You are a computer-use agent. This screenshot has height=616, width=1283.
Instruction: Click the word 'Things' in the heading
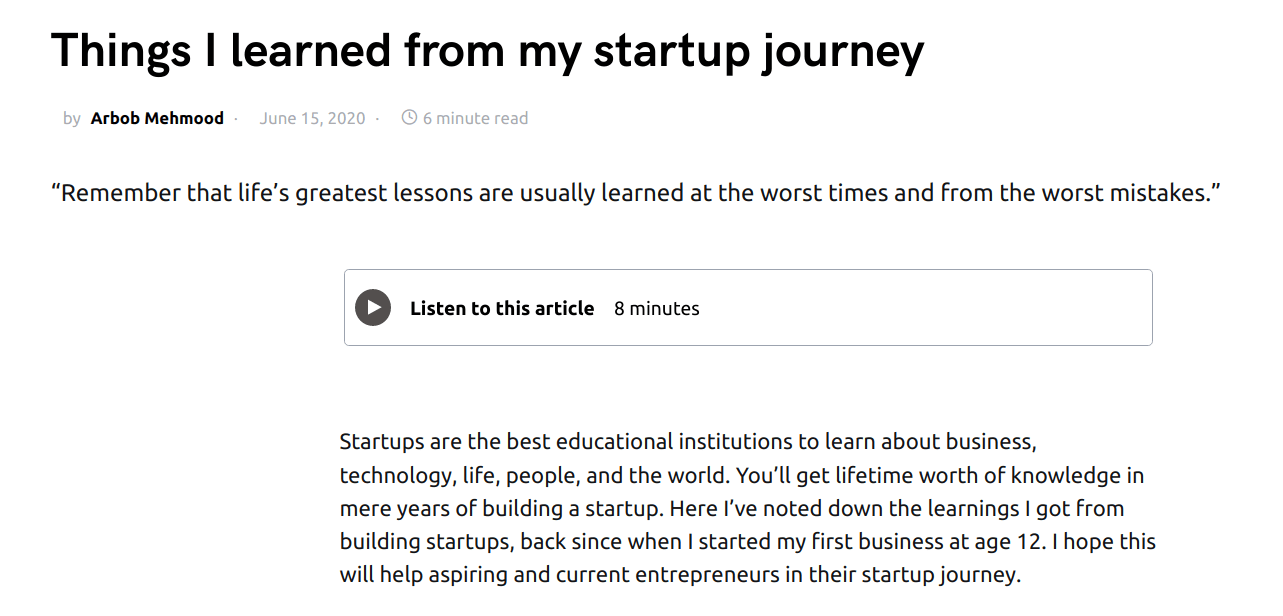pos(119,50)
